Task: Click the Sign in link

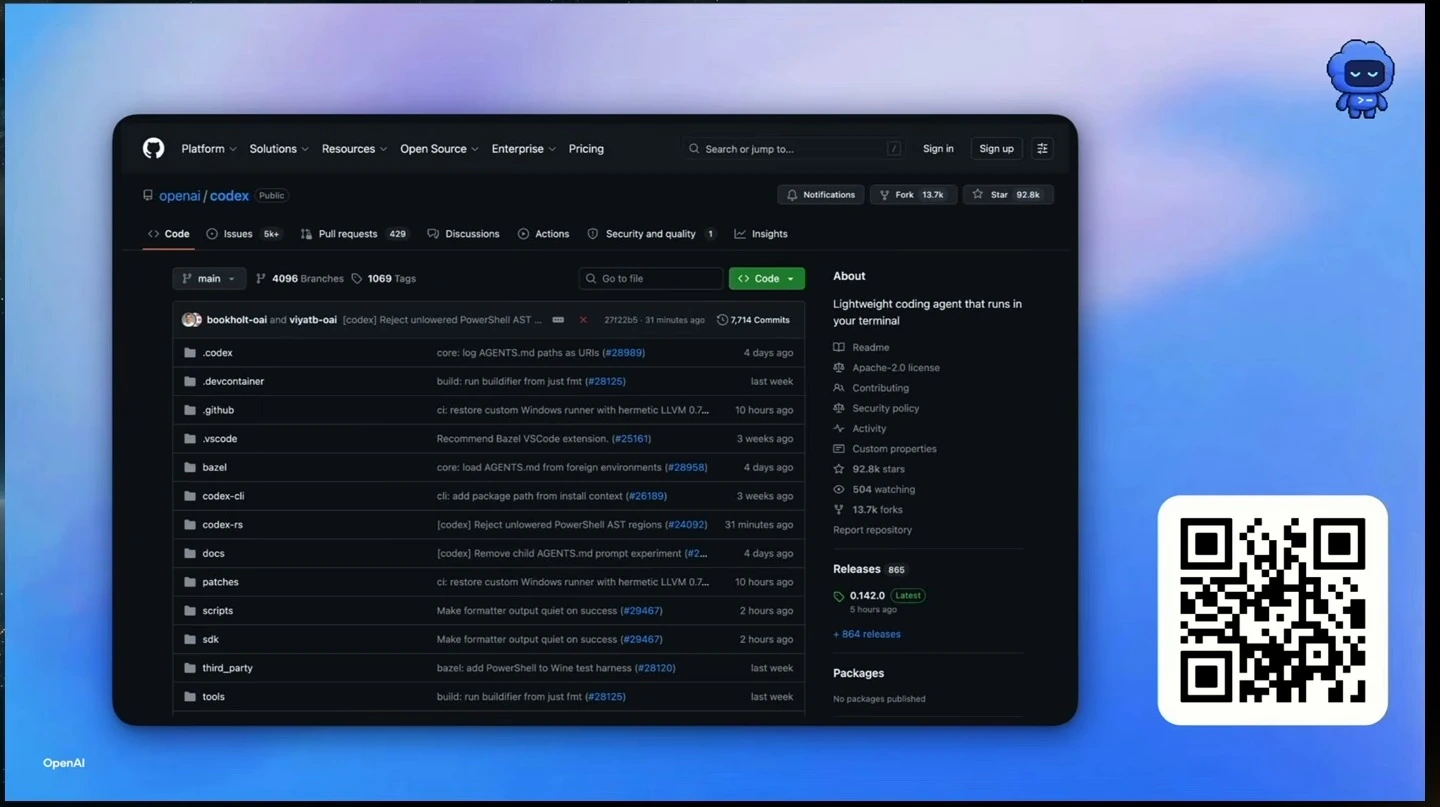Action: click(x=938, y=149)
